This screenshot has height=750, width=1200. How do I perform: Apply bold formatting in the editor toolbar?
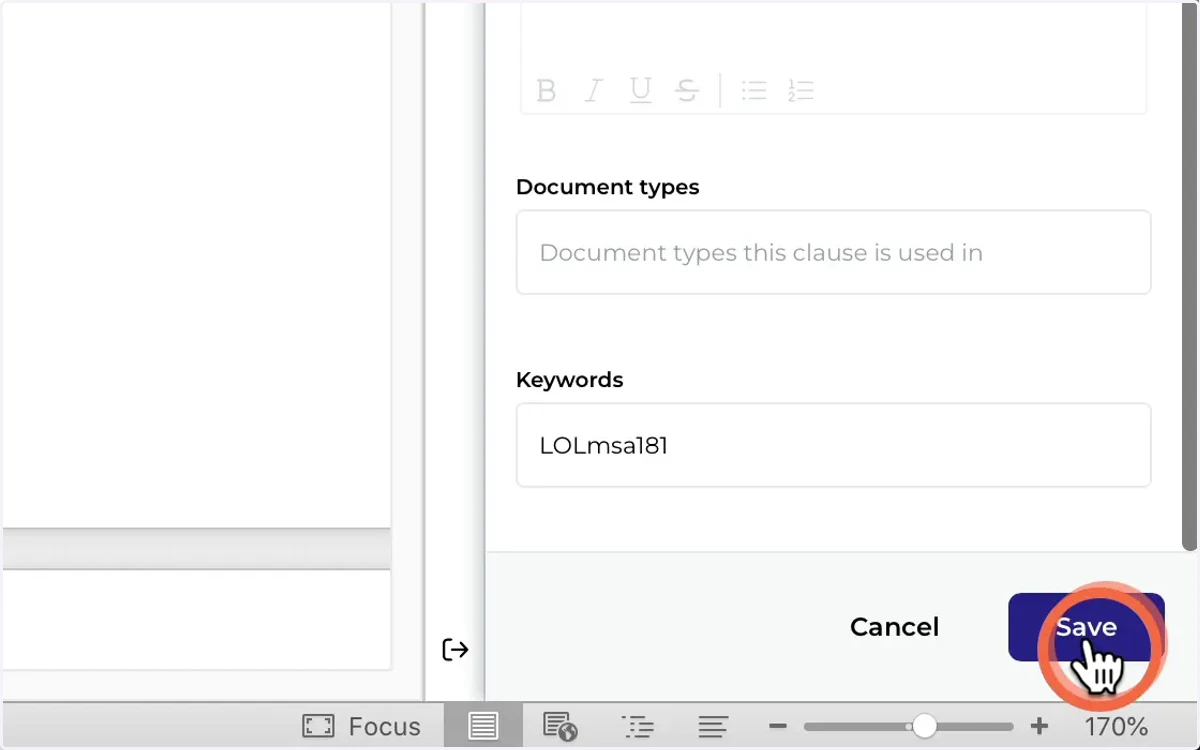coord(546,91)
